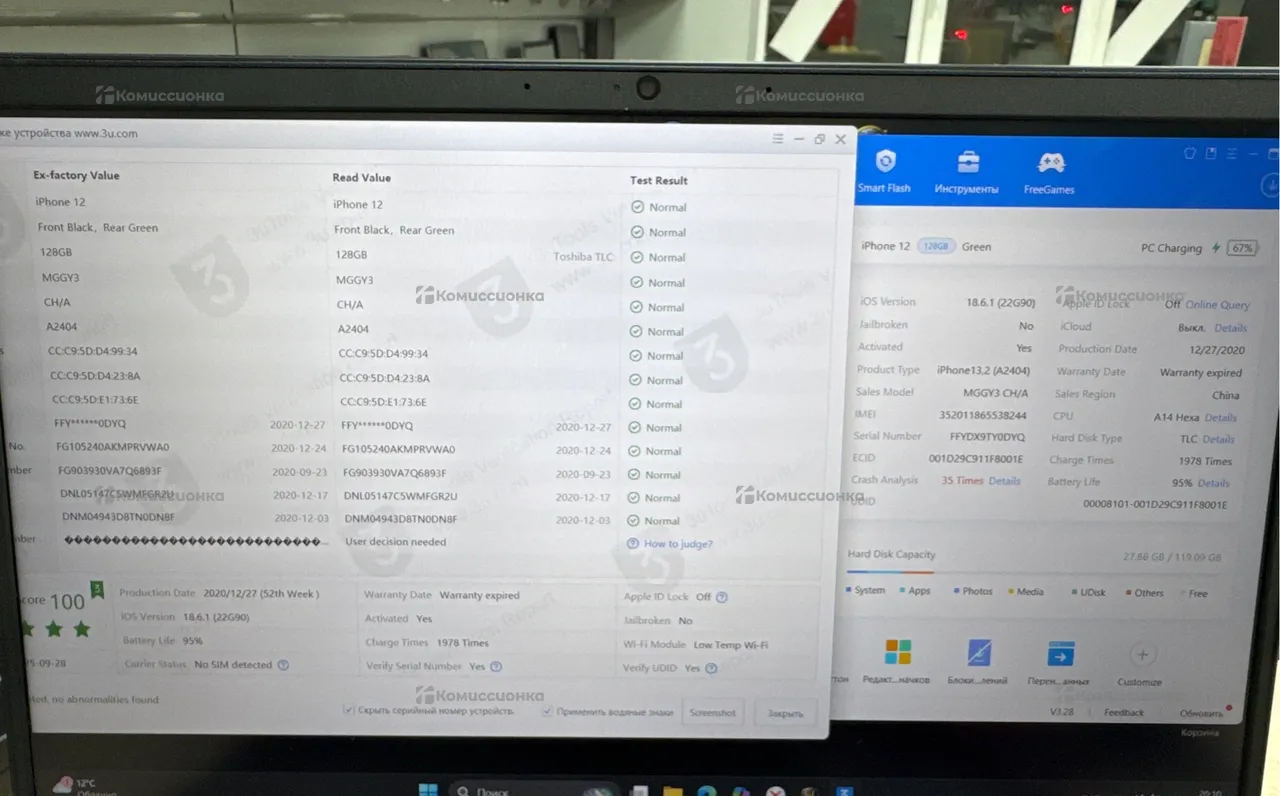Click serial number FFYDX9TY0DYQ
The height and width of the screenshot is (796, 1280).
pyautogui.click(x=987, y=437)
